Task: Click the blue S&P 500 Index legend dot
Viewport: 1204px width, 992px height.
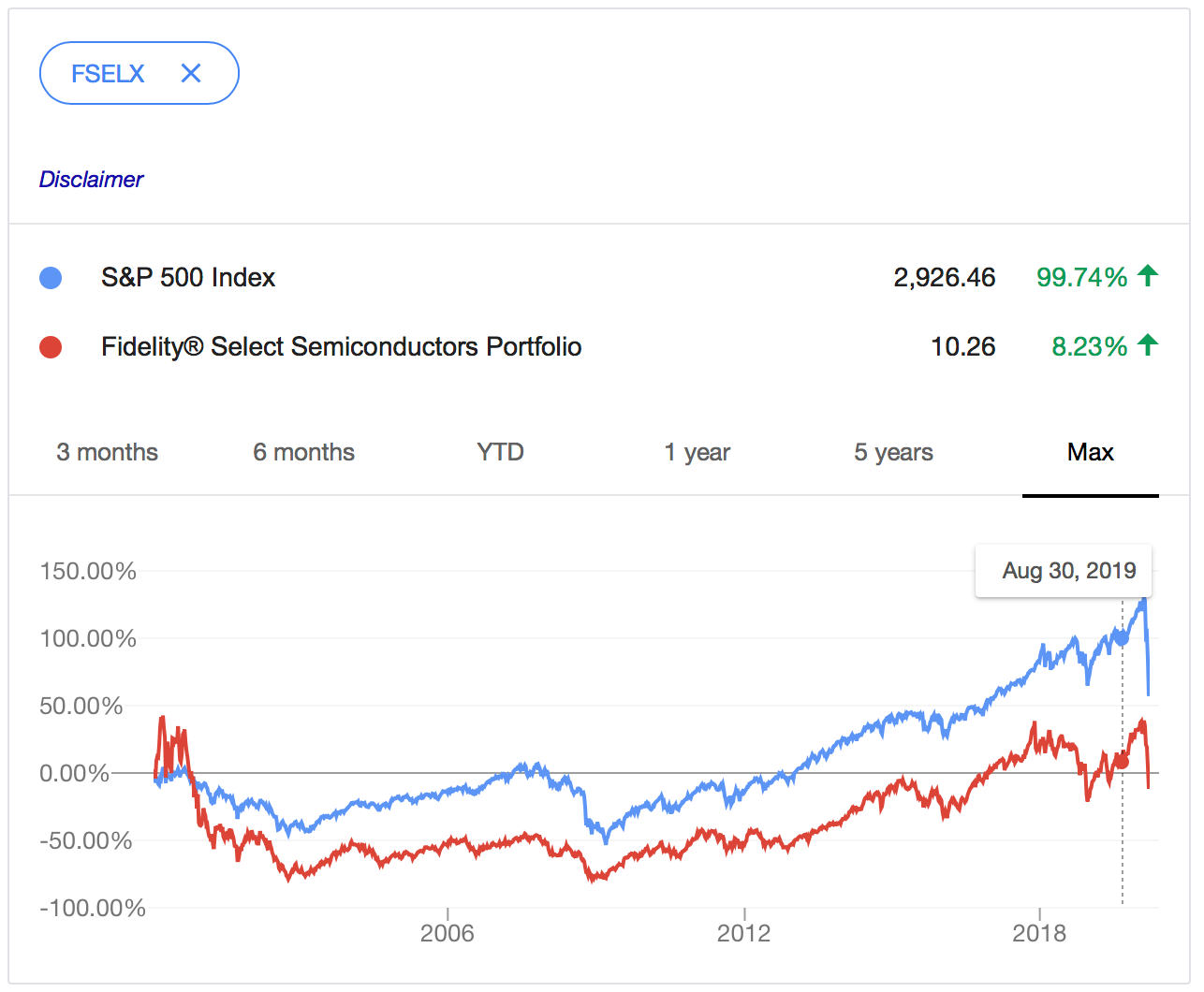Action: point(51,277)
